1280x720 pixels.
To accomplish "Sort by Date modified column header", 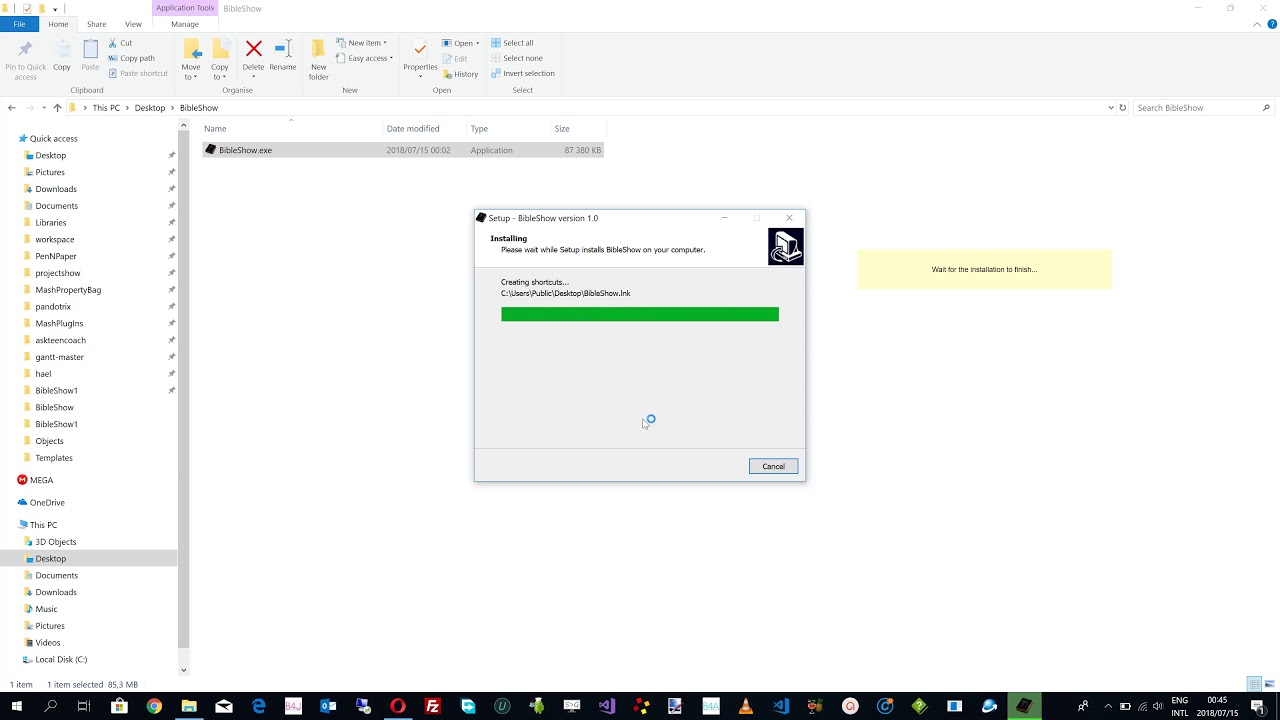I will point(425,129).
